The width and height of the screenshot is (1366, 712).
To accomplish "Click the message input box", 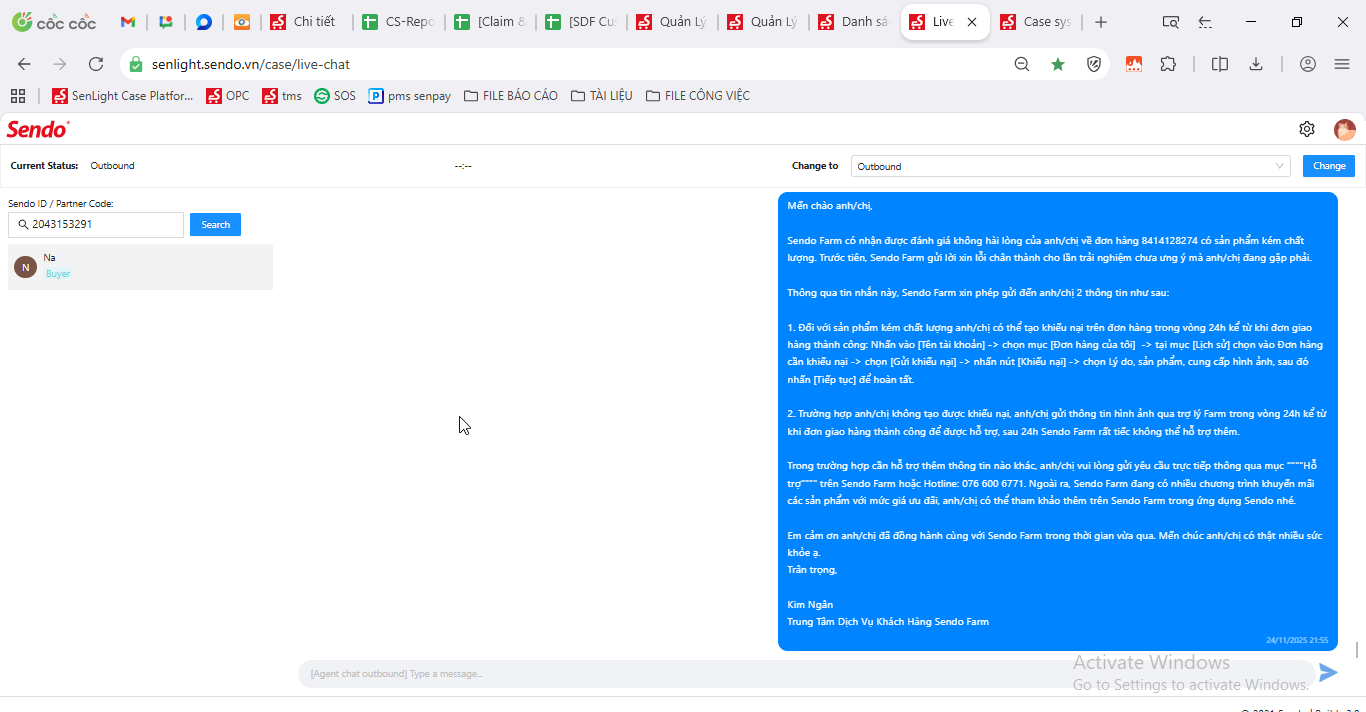I will point(806,674).
